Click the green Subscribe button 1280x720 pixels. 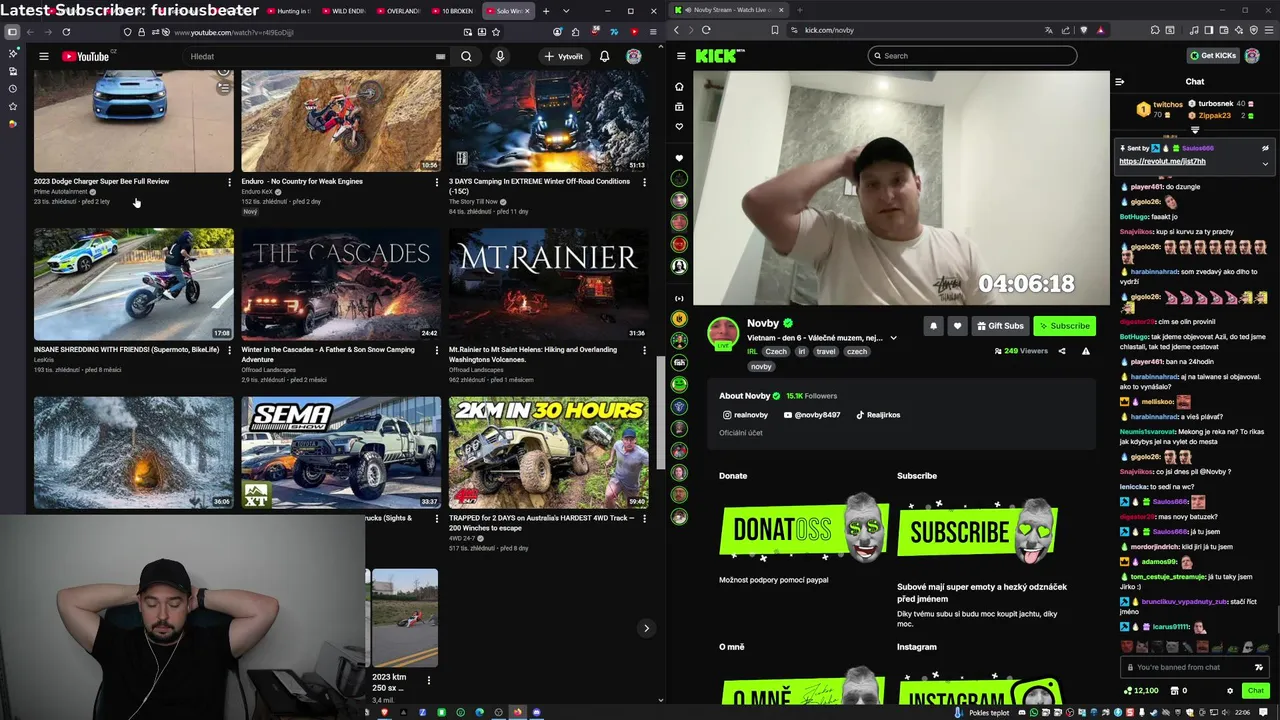tap(1064, 326)
